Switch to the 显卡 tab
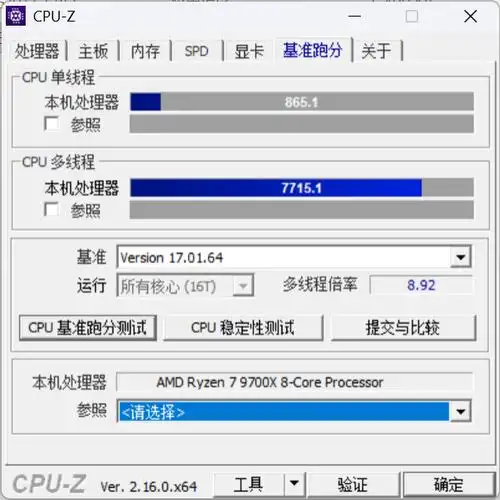 (x=249, y=51)
